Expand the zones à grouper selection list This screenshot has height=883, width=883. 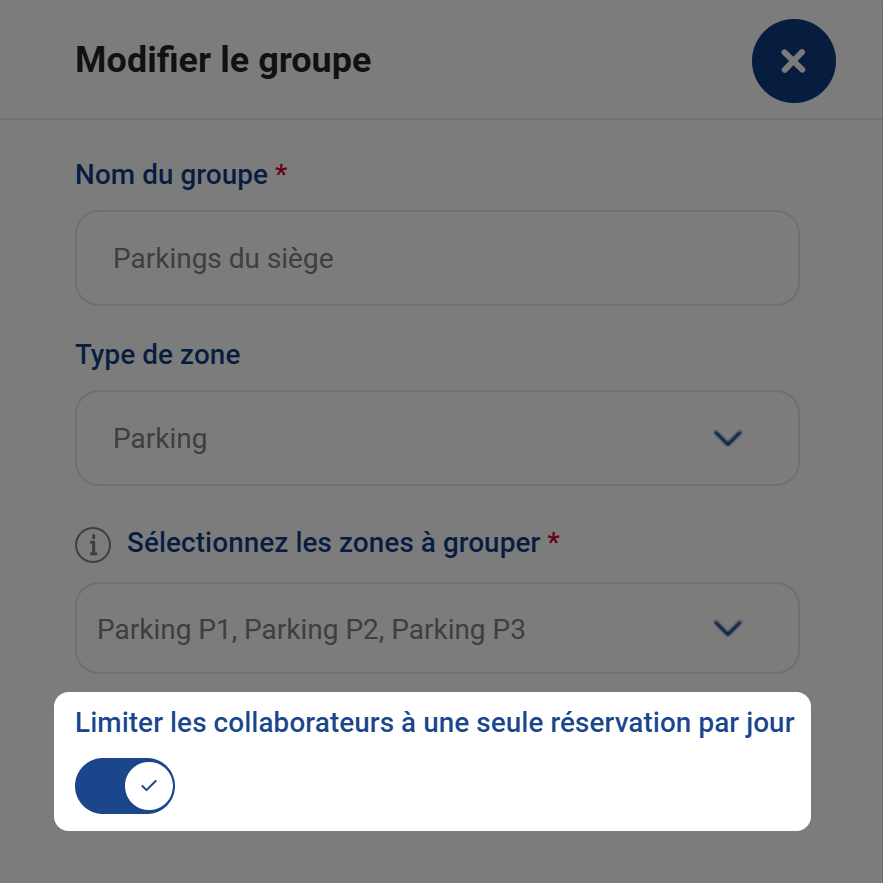point(437,628)
